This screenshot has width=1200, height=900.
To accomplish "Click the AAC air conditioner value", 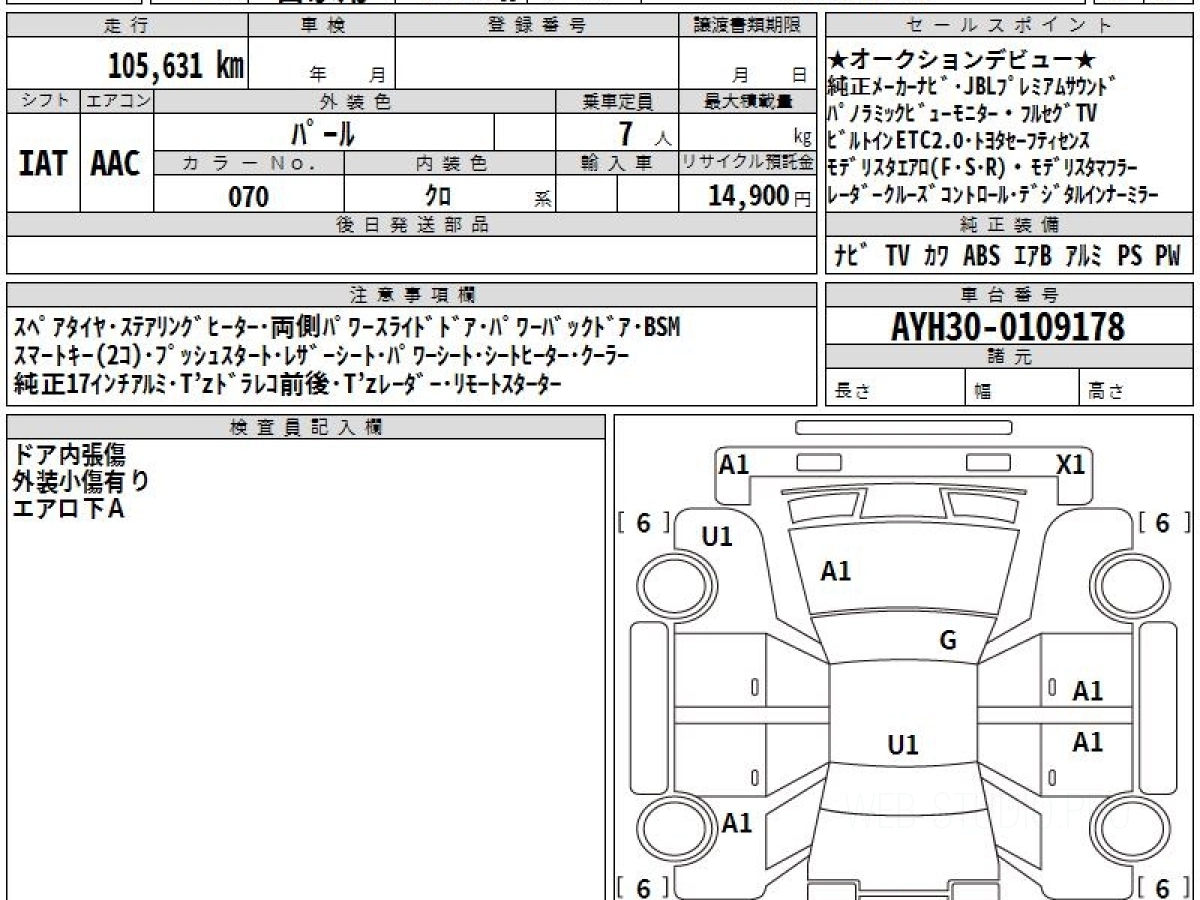I will click(116, 164).
